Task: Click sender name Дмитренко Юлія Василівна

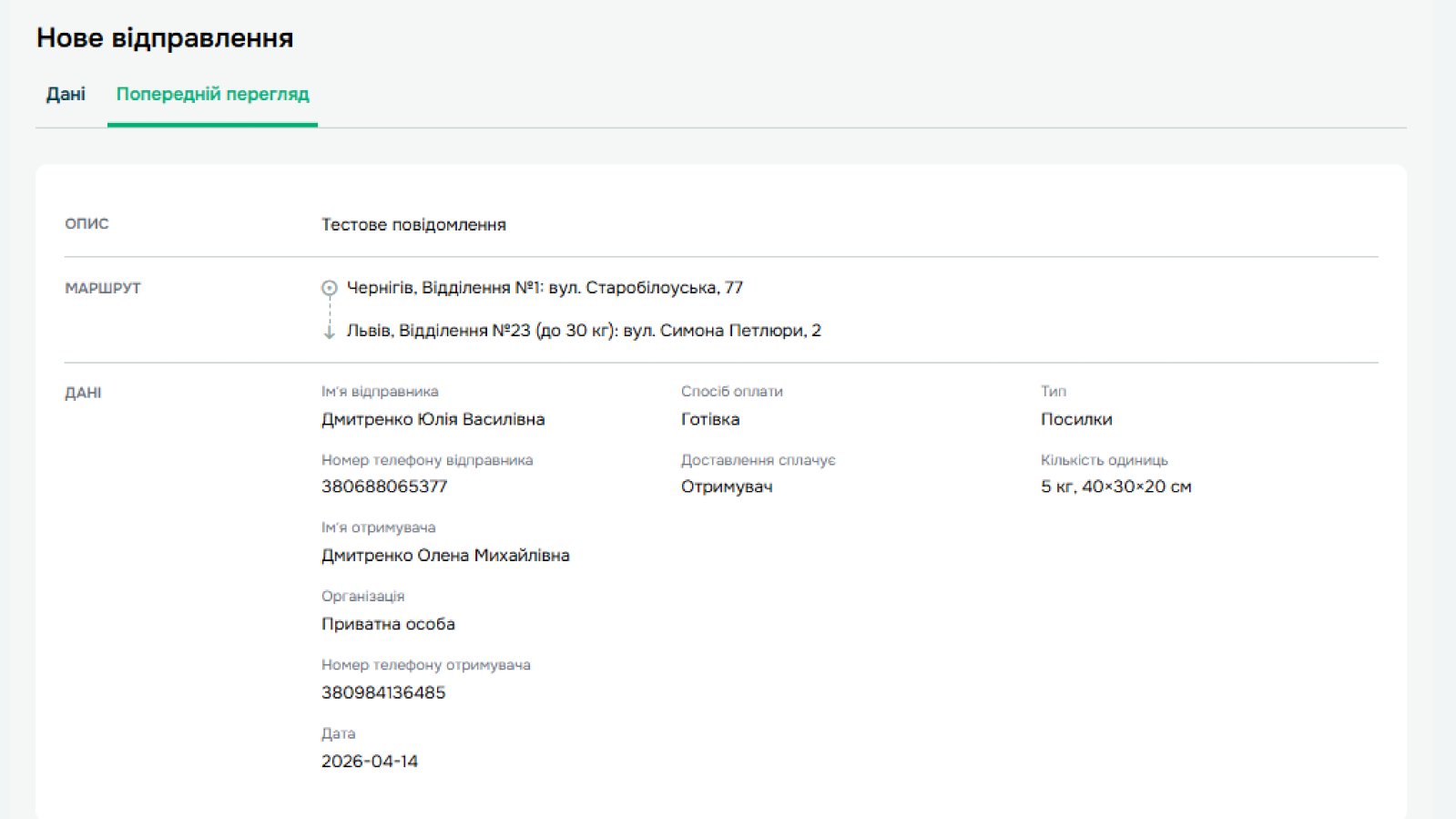Action: click(x=433, y=419)
